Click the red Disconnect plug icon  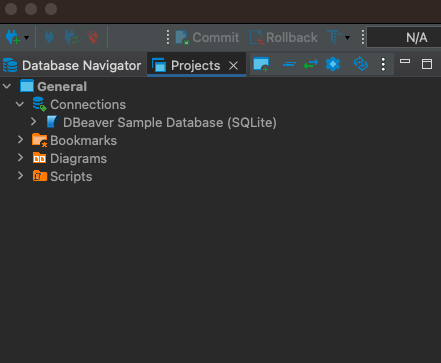[x=93, y=37]
